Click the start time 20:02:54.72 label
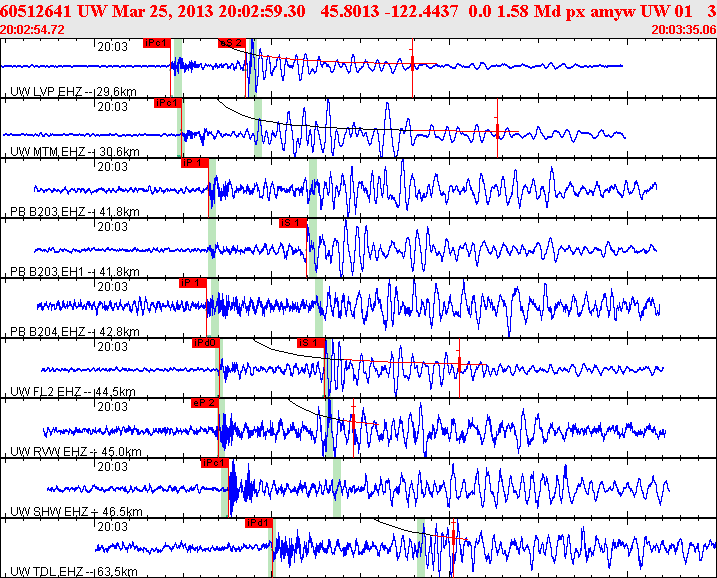717x578 pixels. pyautogui.click(x=33, y=30)
